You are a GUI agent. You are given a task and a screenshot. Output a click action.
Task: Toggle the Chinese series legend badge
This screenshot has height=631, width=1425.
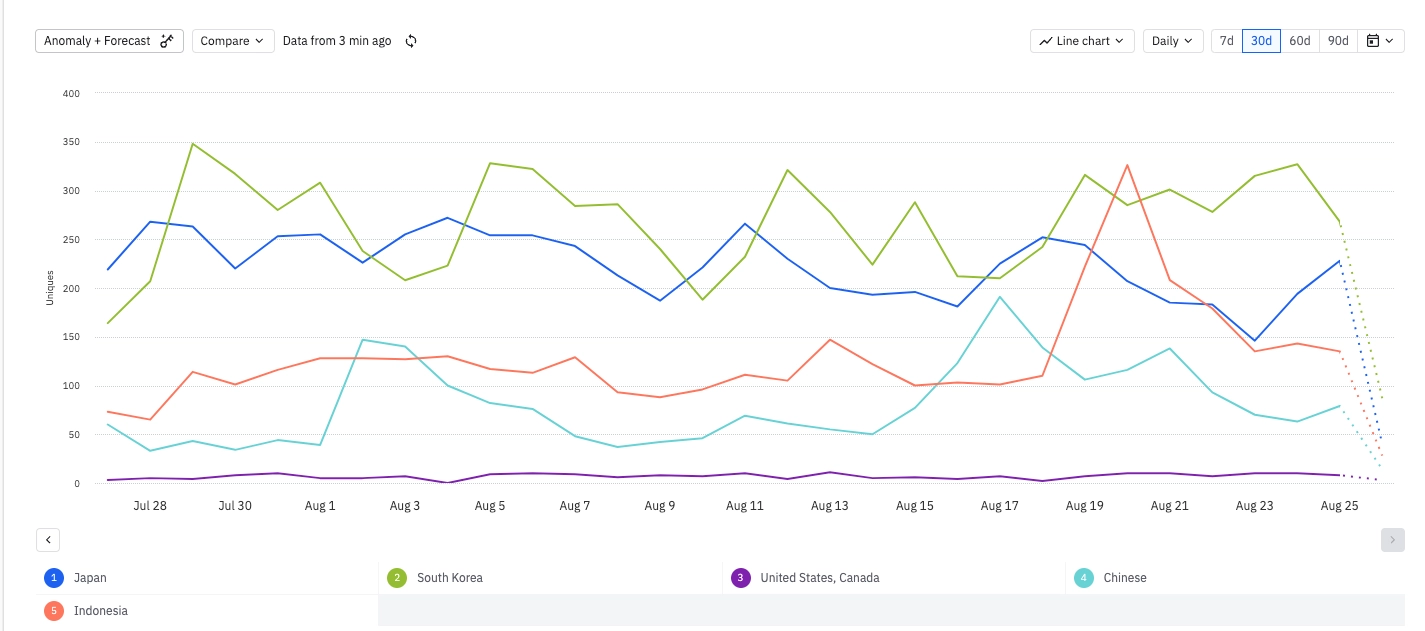point(1084,578)
